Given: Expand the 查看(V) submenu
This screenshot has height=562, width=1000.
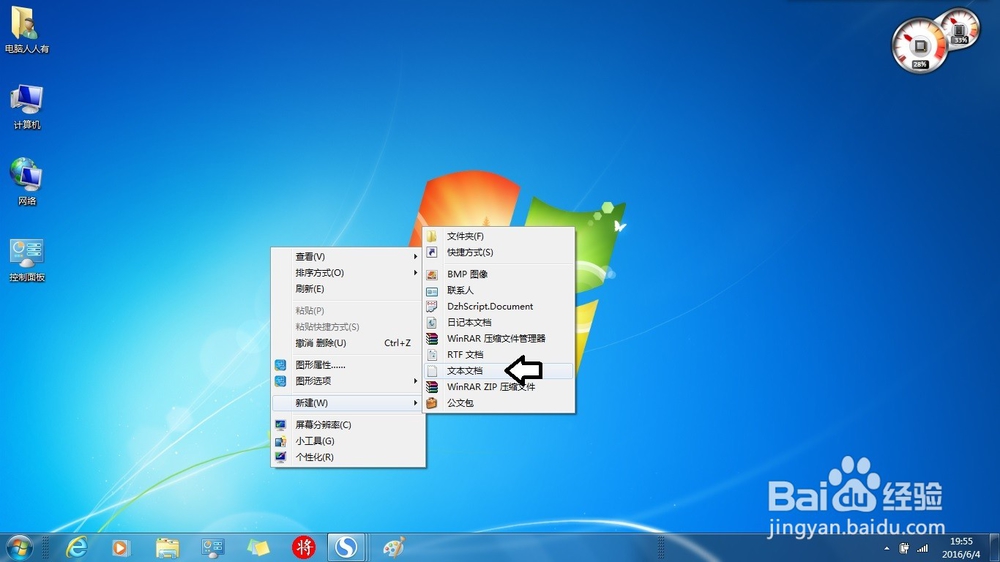Looking at the screenshot, I should (348, 256).
